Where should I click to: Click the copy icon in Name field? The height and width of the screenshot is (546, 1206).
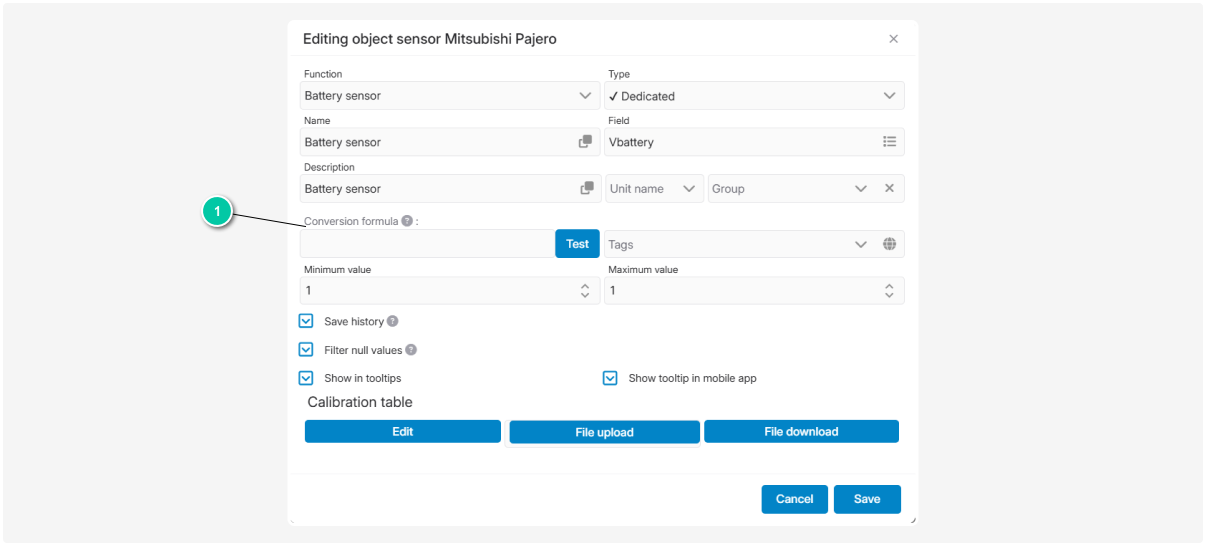tap(585, 142)
